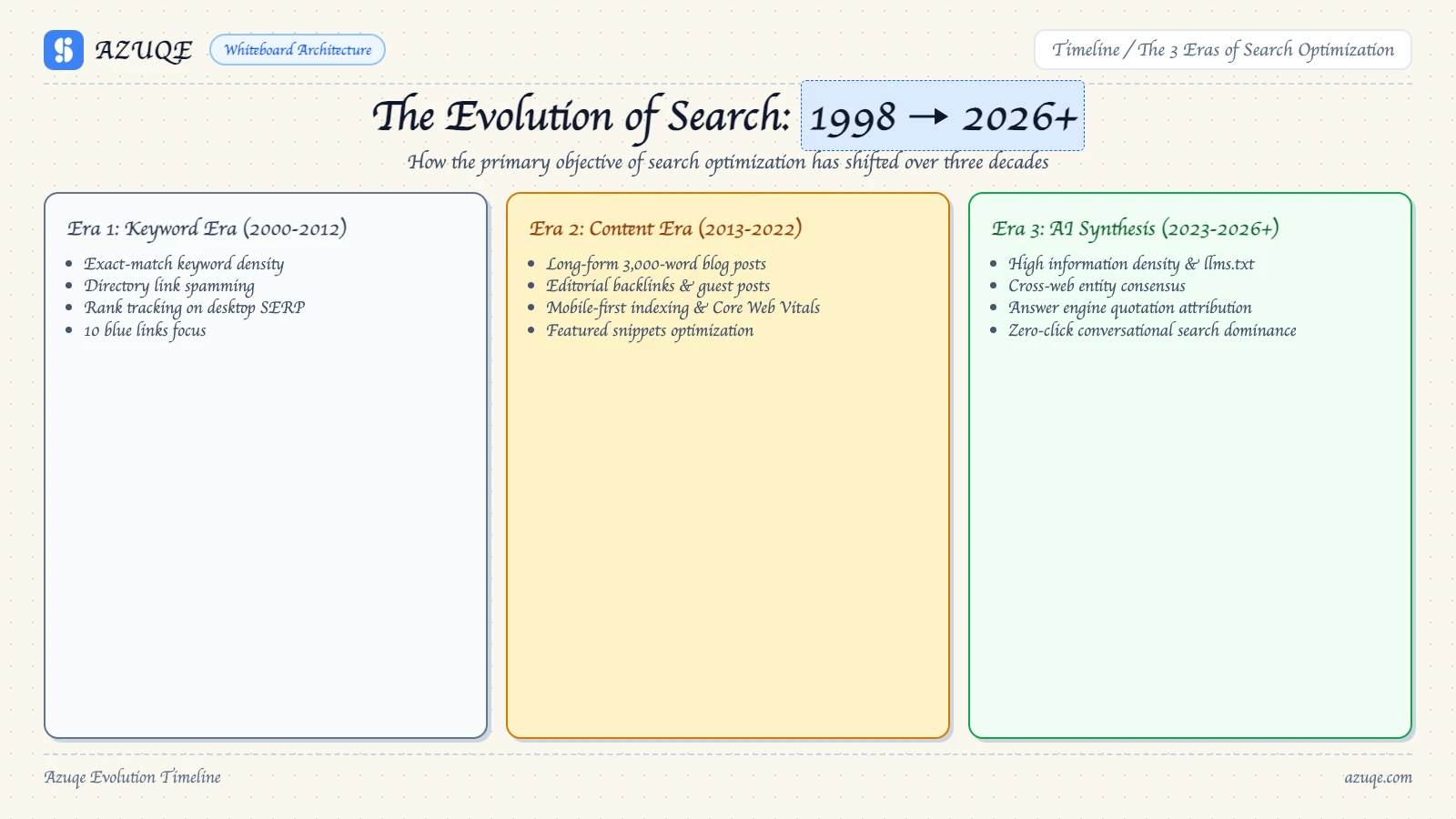Open the azuqe.com footer link

(x=1378, y=777)
